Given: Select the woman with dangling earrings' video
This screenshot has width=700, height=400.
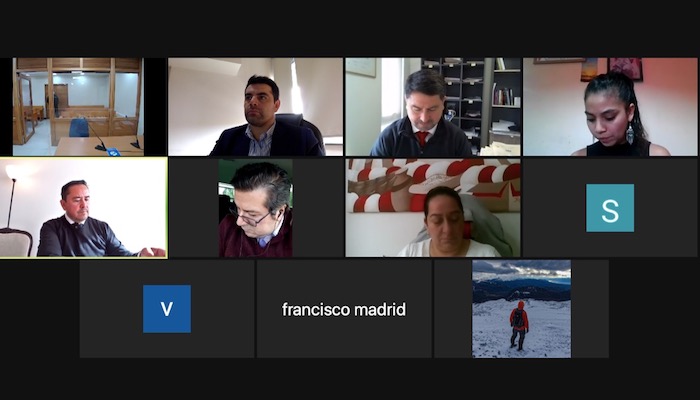Looking at the screenshot, I should coord(610,107).
